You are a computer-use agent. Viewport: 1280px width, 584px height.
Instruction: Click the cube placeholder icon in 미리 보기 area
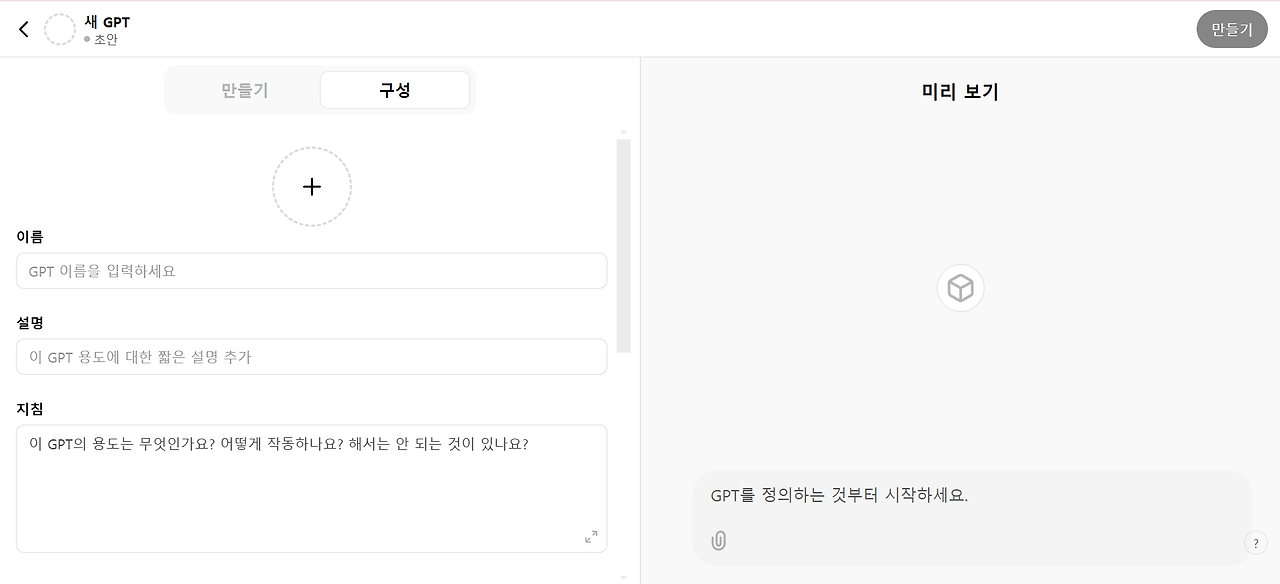tap(960, 288)
